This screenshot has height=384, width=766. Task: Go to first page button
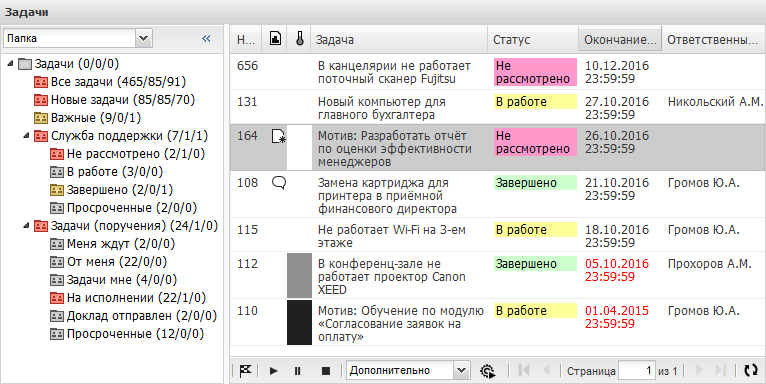click(x=524, y=370)
